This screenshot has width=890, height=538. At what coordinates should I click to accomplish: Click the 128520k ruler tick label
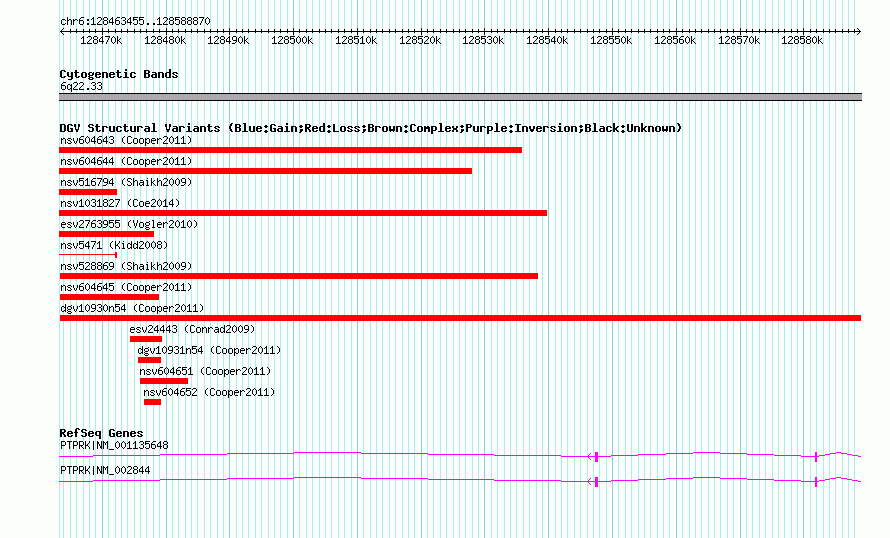tap(419, 40)
